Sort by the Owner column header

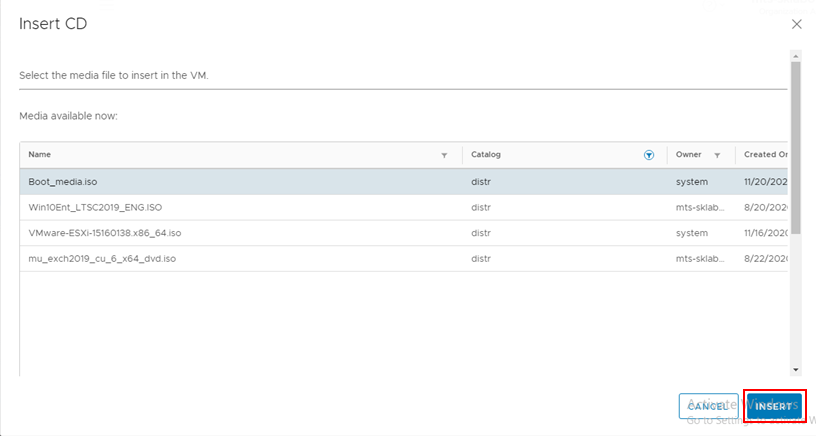pos(688,155)
